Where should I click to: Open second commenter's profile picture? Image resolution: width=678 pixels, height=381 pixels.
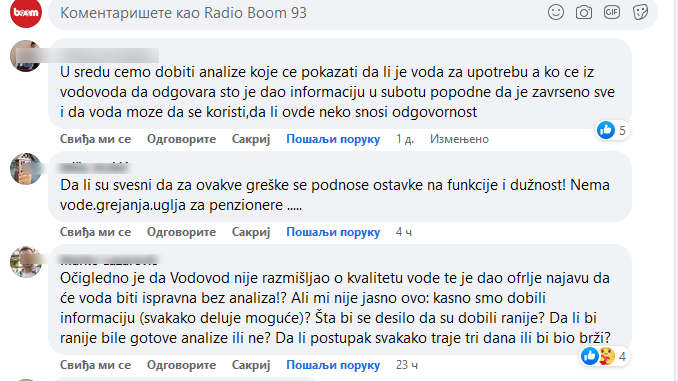(26, 169)
